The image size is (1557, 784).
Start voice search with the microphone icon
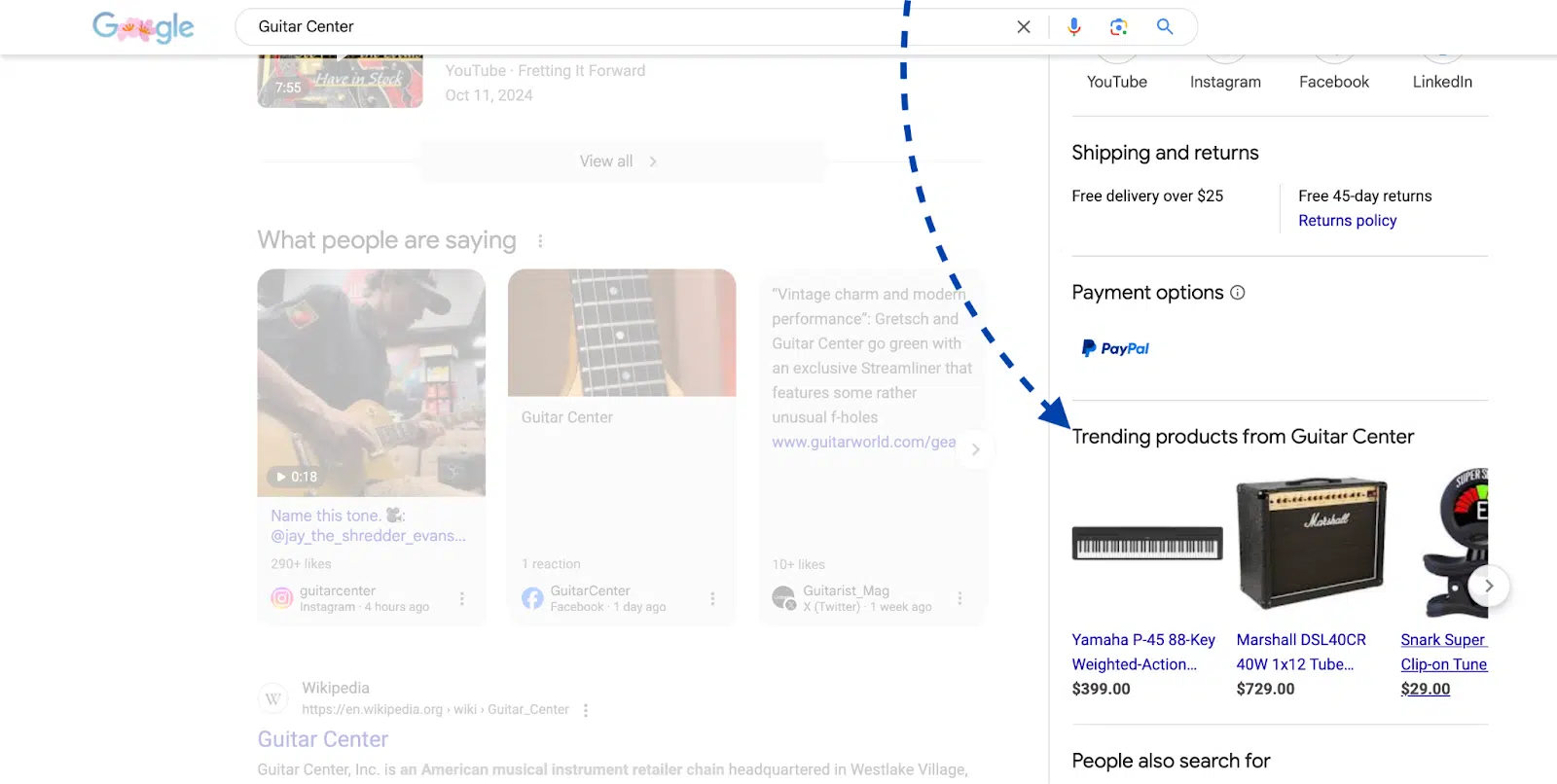[1074, 27]
